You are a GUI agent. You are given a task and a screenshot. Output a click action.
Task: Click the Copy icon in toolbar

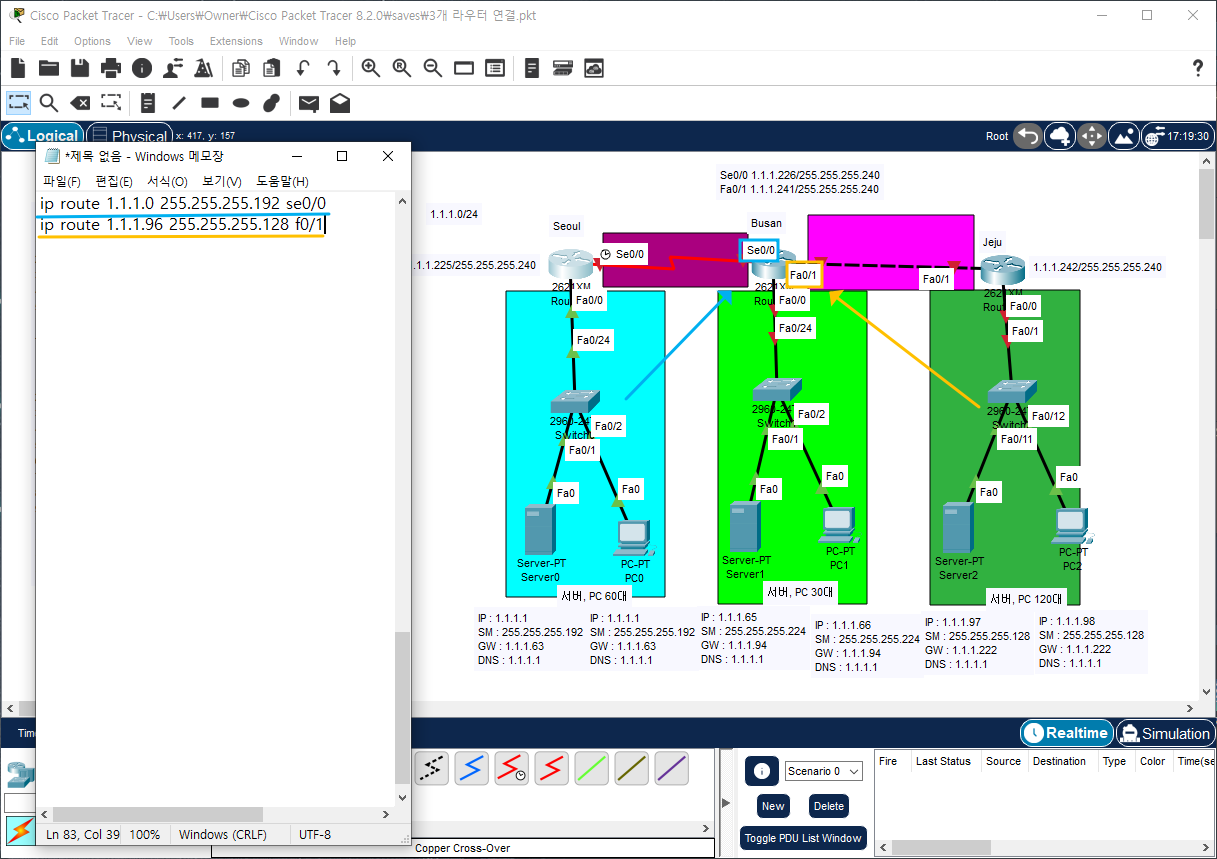241,68
